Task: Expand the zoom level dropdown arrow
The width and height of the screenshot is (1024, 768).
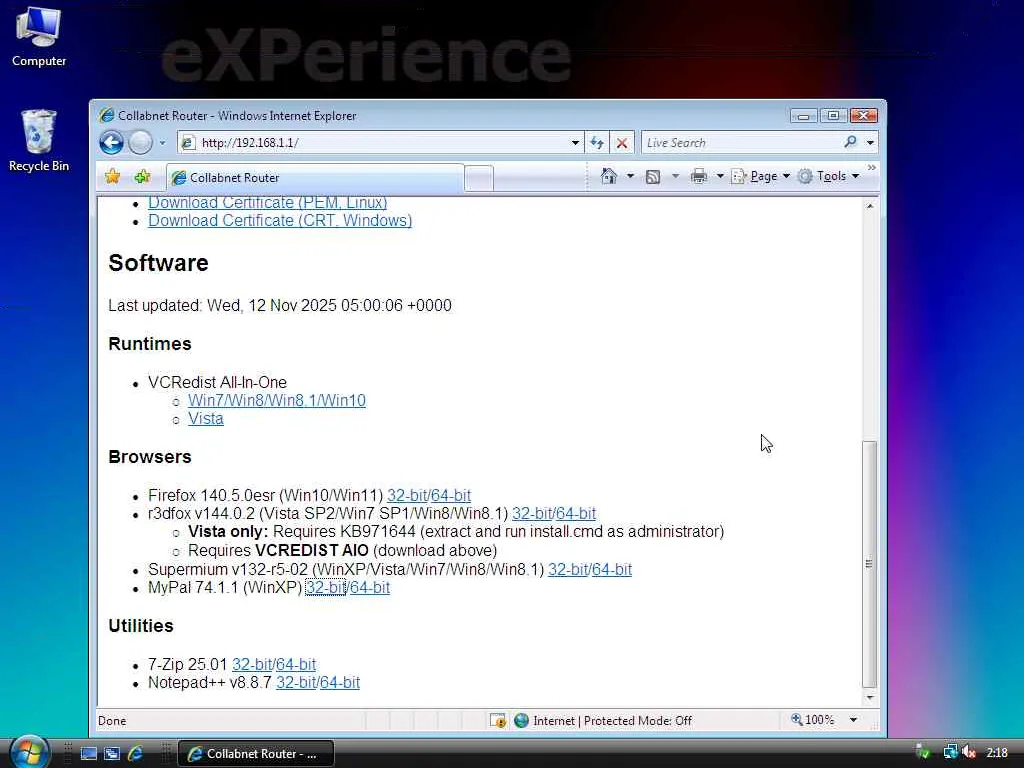Action: tap(853, 720)
